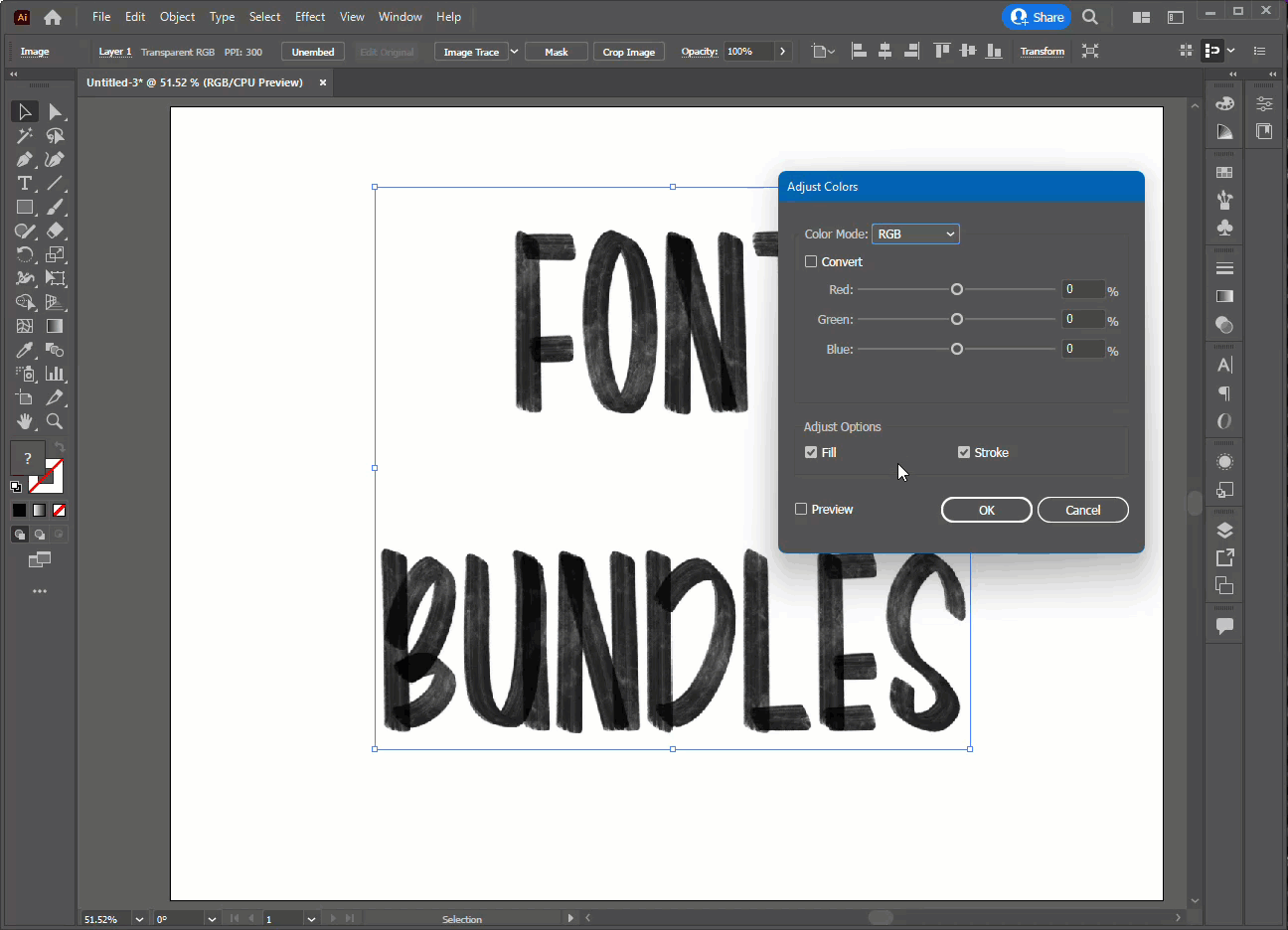Apply the Gradient fill mode

click(39, 510)
